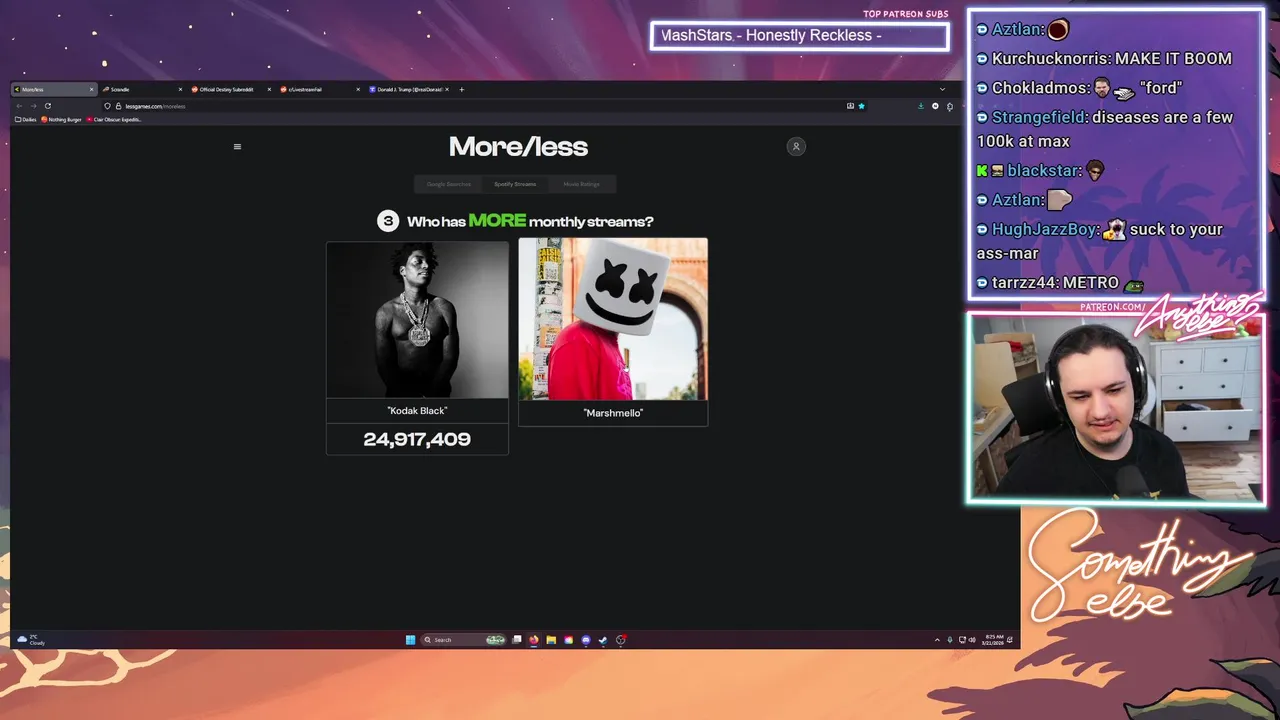Viewport: 1280px width, 720px height.
Task: Click the blue bookmark star icon
Action: pyautogui.click(x=861, y=106)
